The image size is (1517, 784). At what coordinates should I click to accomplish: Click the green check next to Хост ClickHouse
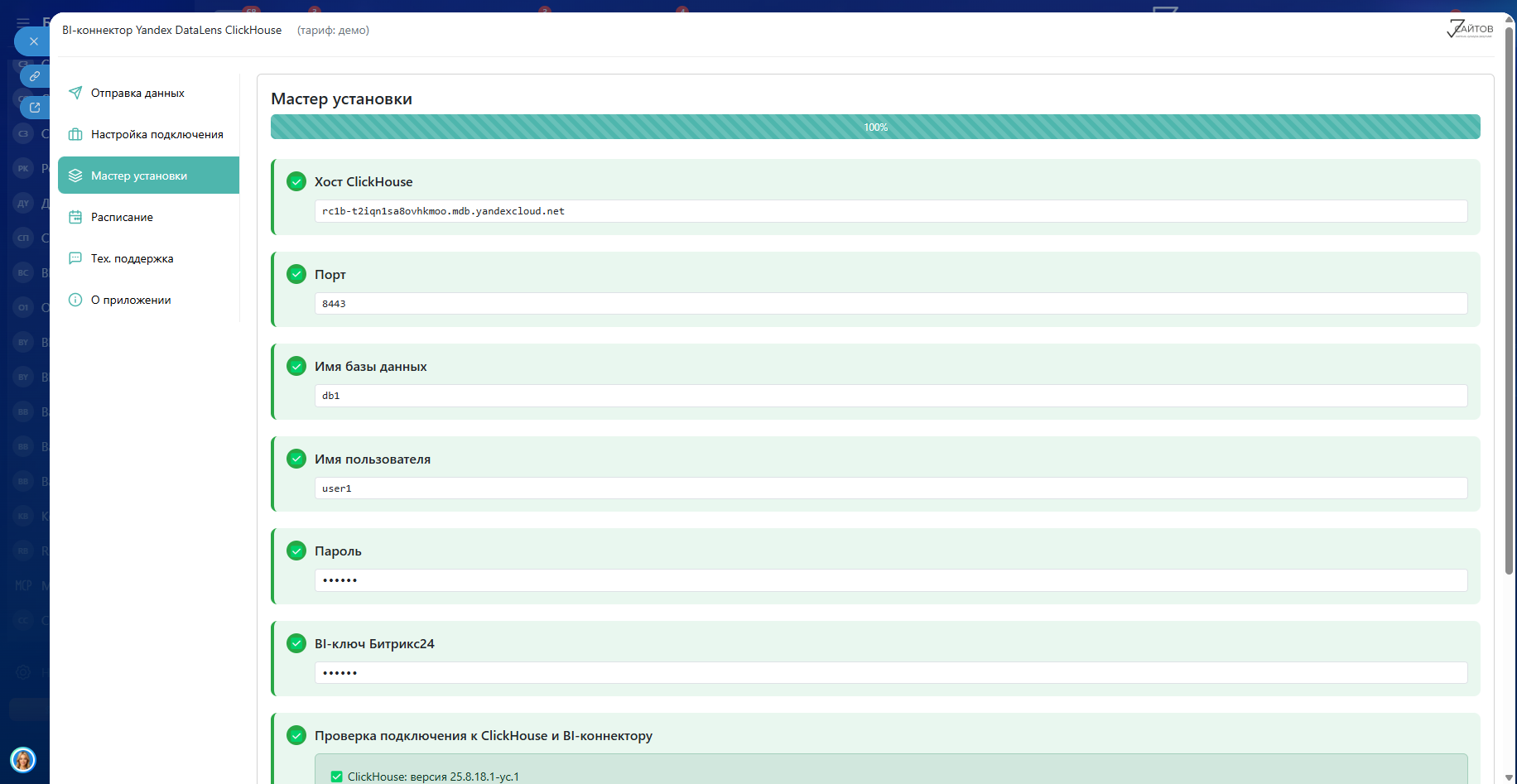point(296,181)
